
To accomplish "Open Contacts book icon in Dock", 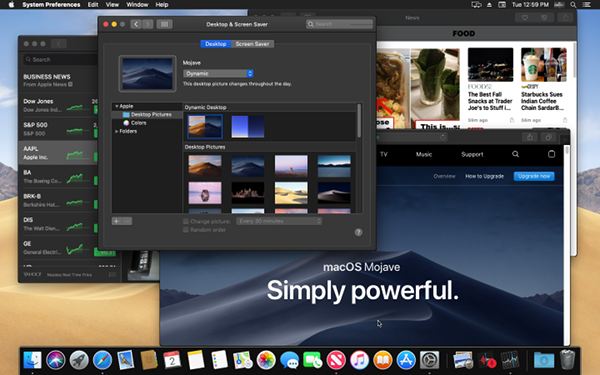I will [x=149, y=360].
